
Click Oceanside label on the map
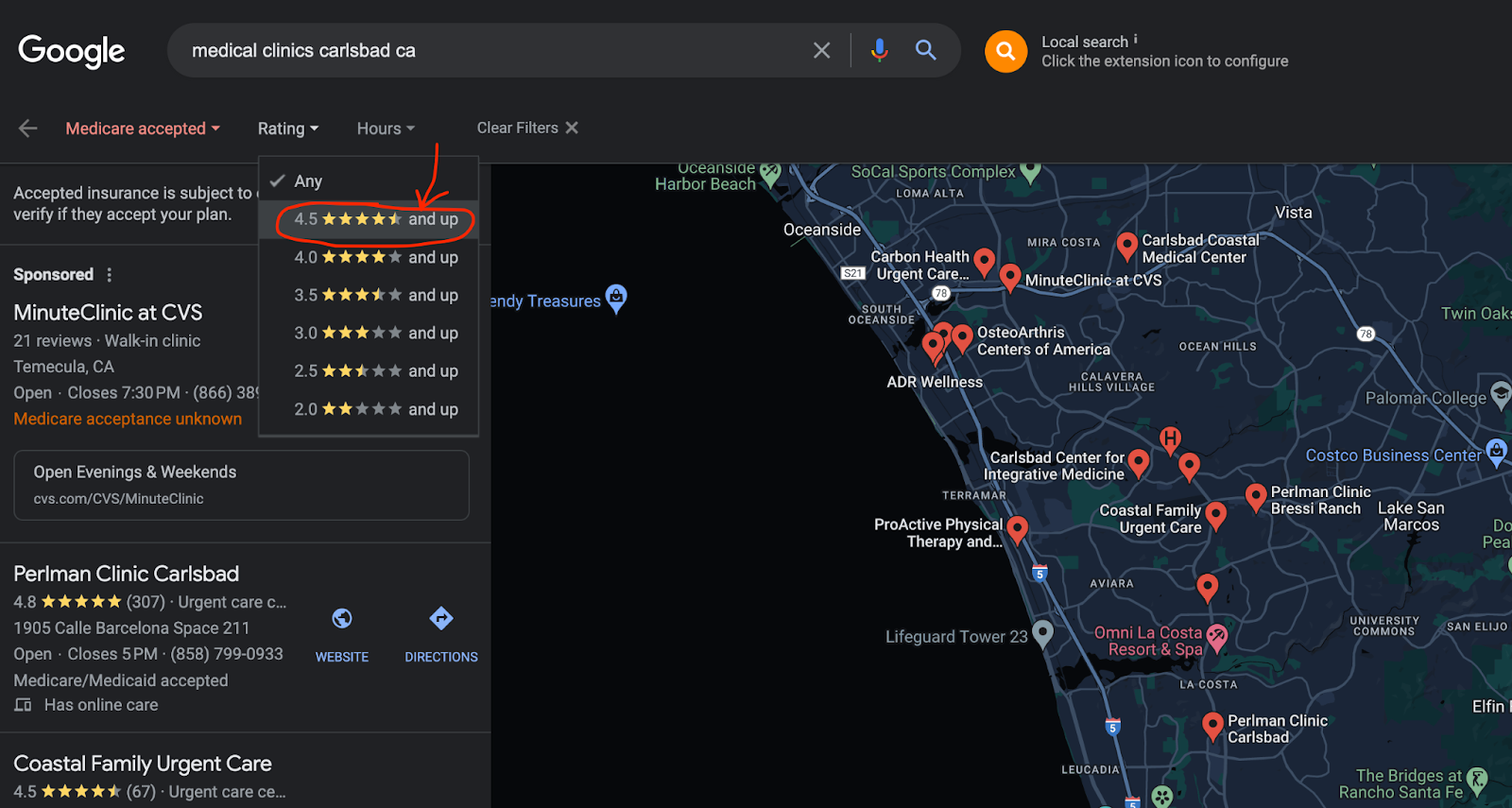[x=822, y=230]
